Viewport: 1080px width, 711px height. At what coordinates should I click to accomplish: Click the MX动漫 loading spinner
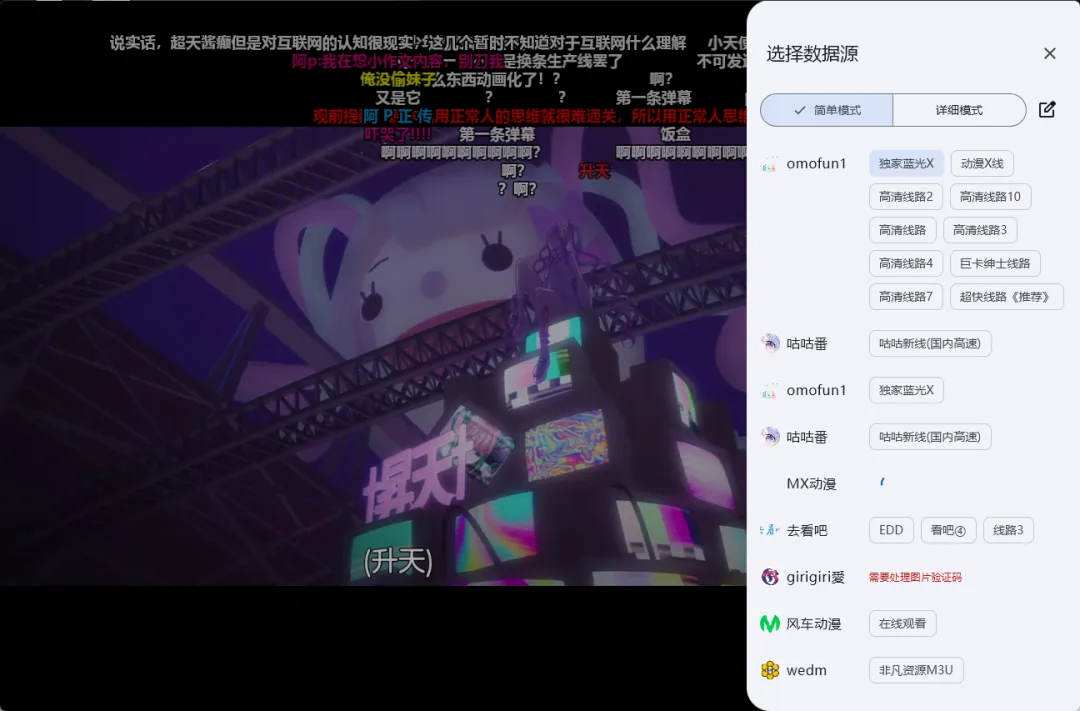[882, 482]
